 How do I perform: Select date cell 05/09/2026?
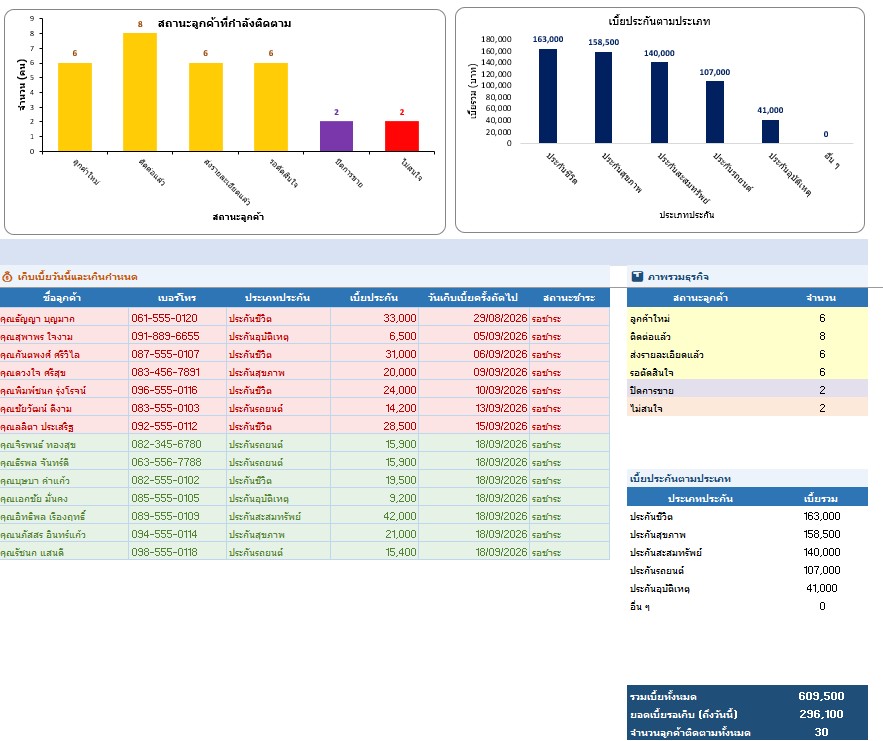474,336
